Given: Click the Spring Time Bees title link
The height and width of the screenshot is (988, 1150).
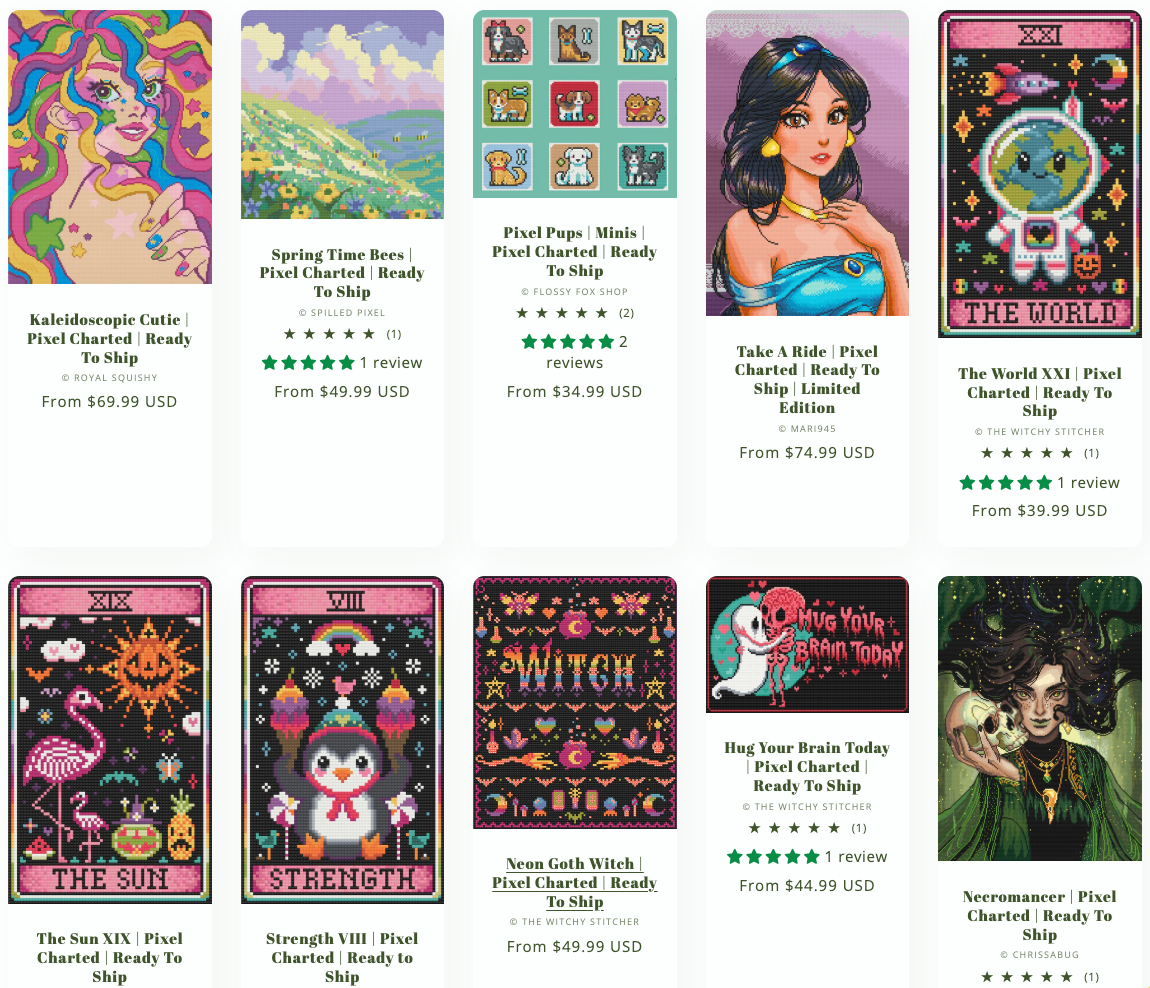Looking at the screenshot, I should tap(343, 273).
